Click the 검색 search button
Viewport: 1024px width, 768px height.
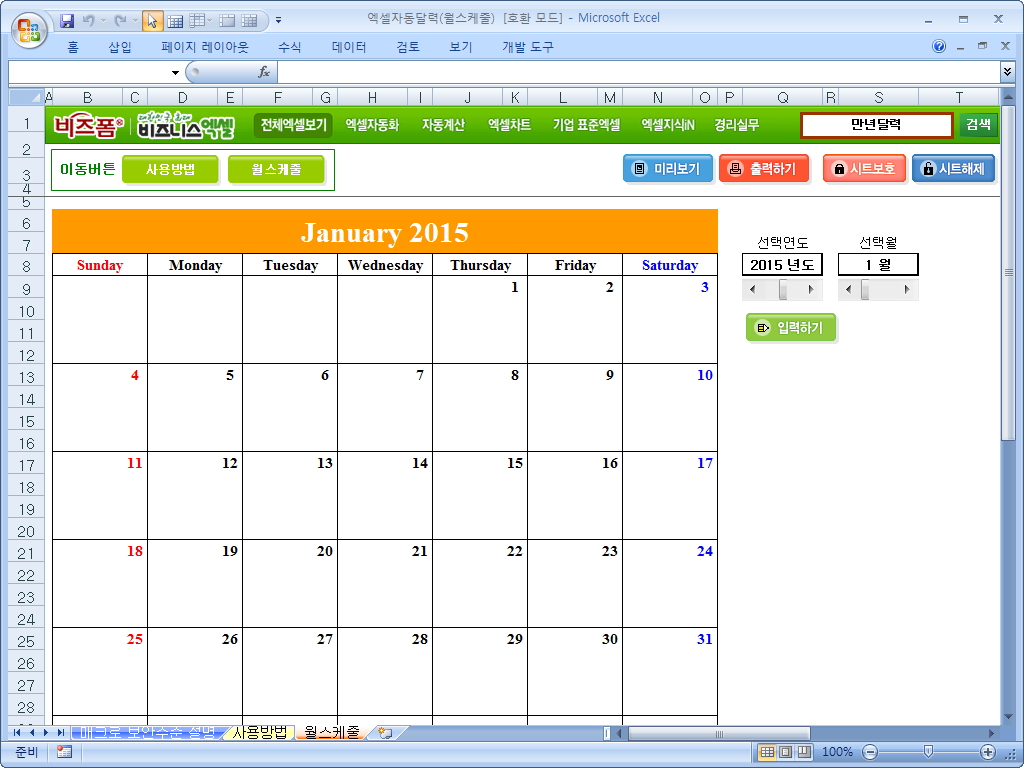coord(978,125)
